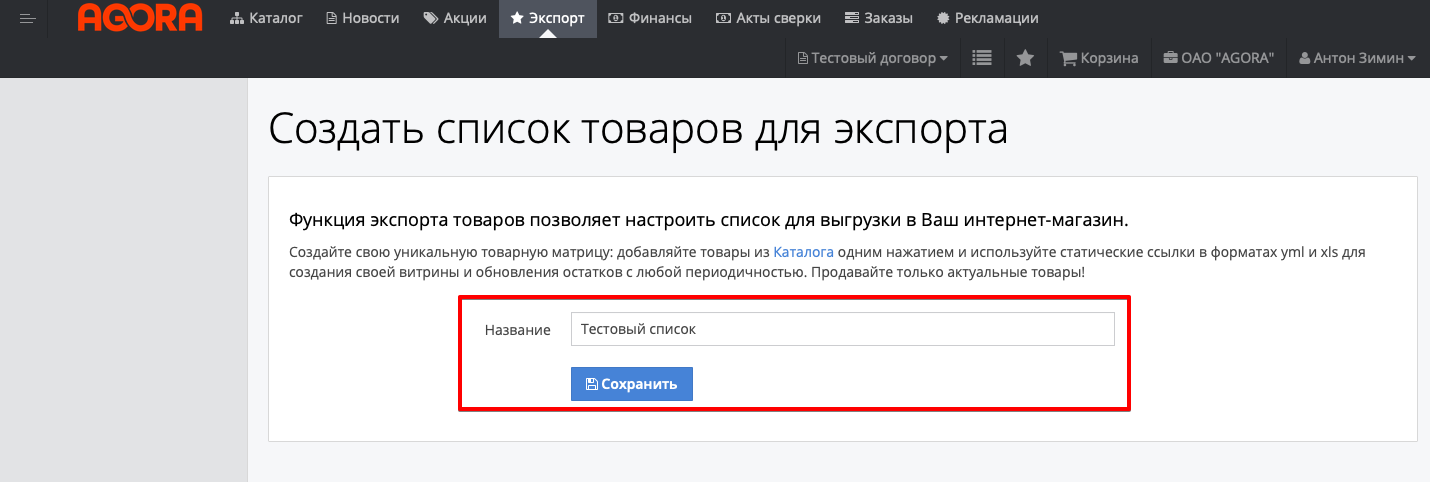The width and height of the screenshot is (1430, 482).
Task: Select the Экспорт tab
Action: [547, 18]
